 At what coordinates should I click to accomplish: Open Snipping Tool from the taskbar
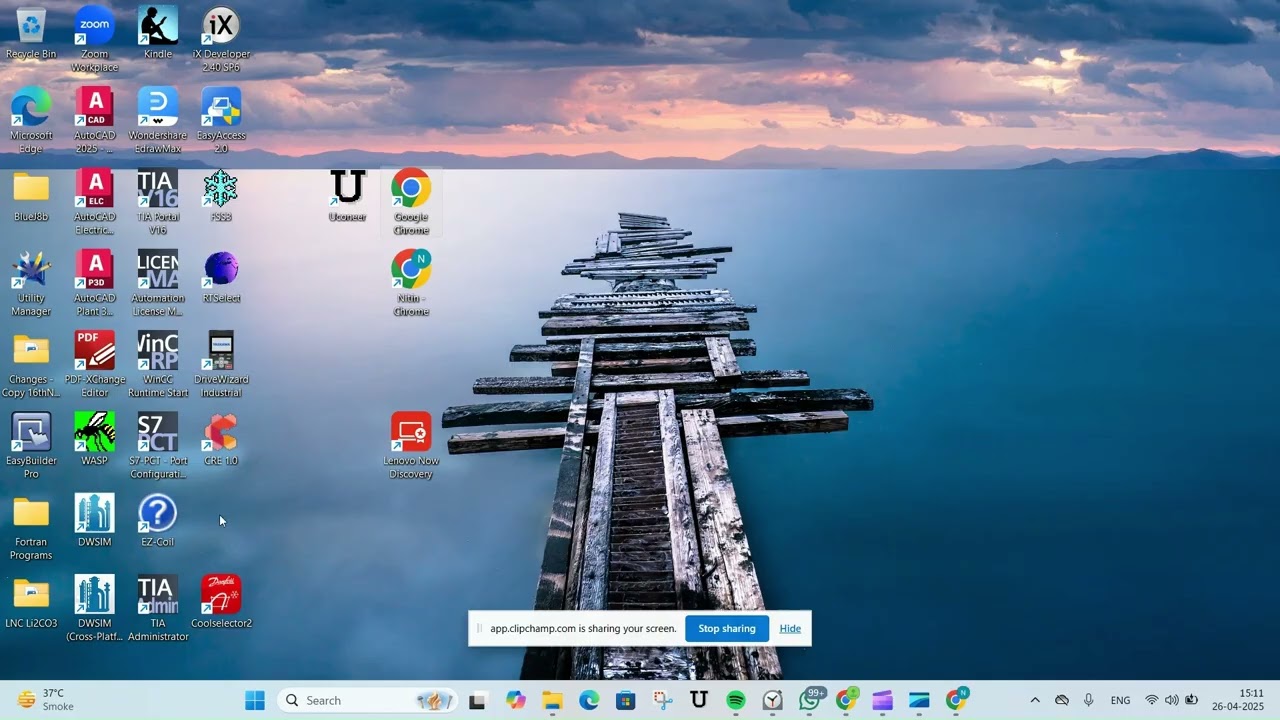point(662,700)
